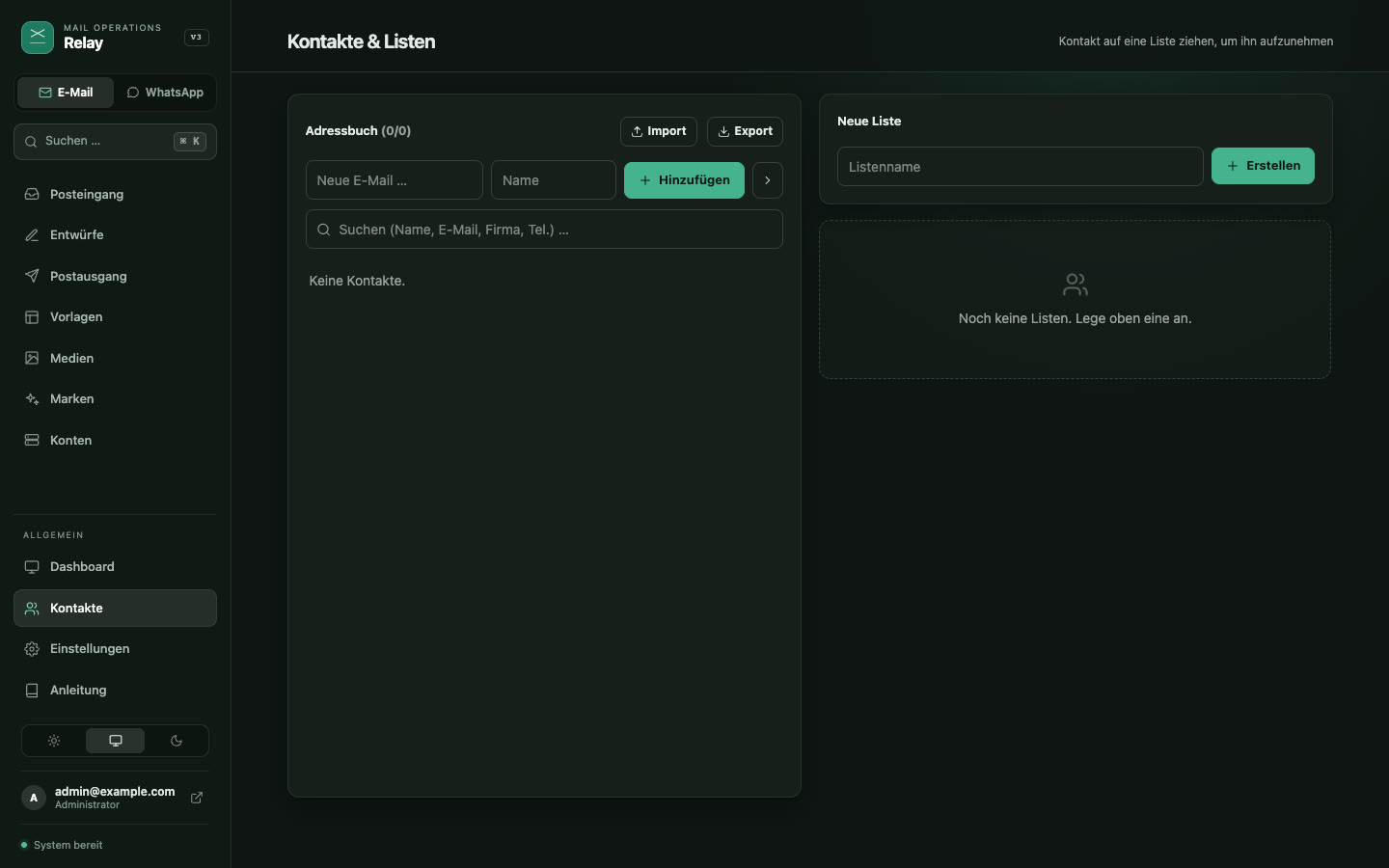The height and width of the screenshot is (868, 1389).
Task: Select system theme monitor toggle
Action: [116, 741]
